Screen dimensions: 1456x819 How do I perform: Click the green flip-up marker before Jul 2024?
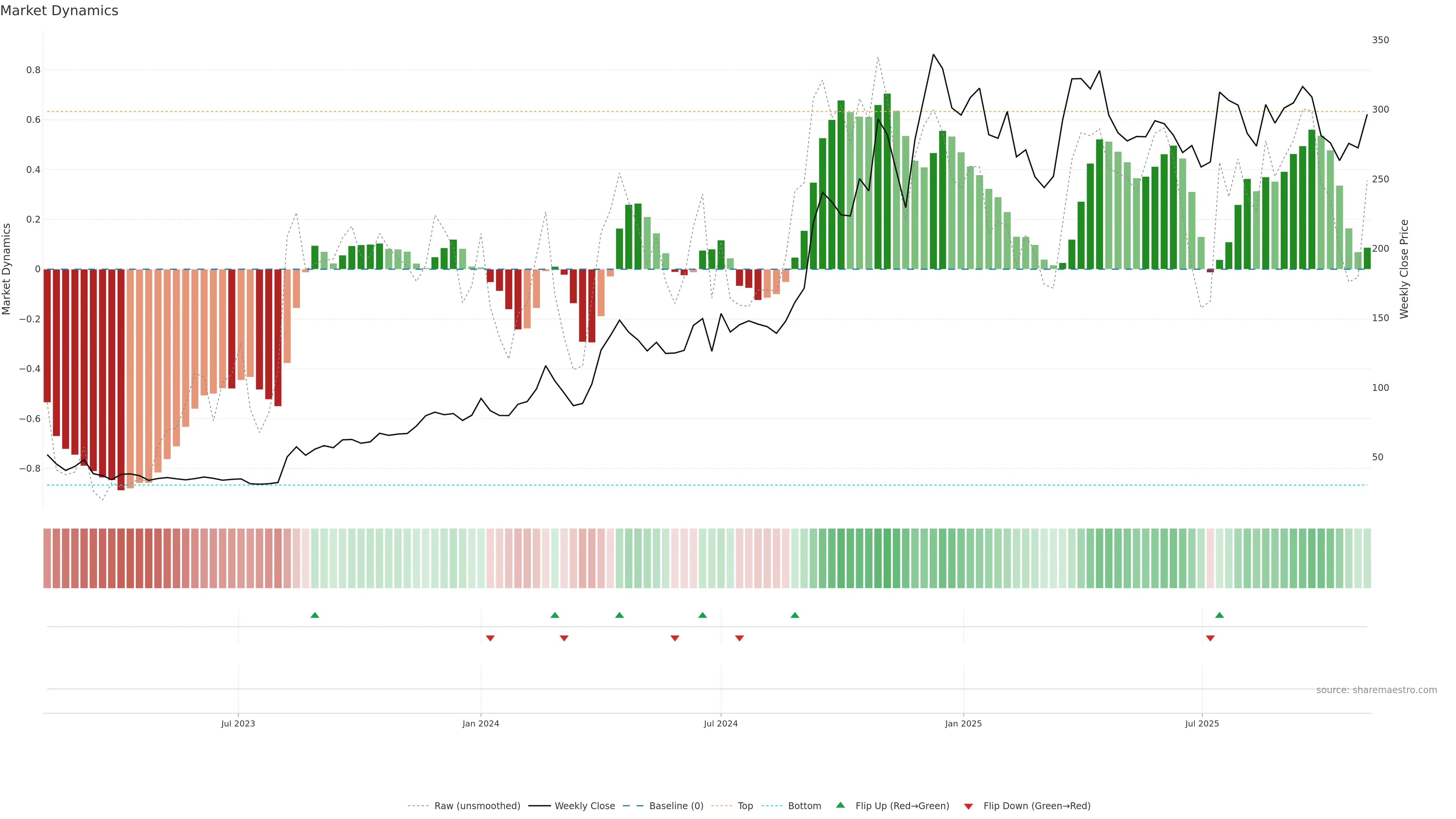point(702,615)
